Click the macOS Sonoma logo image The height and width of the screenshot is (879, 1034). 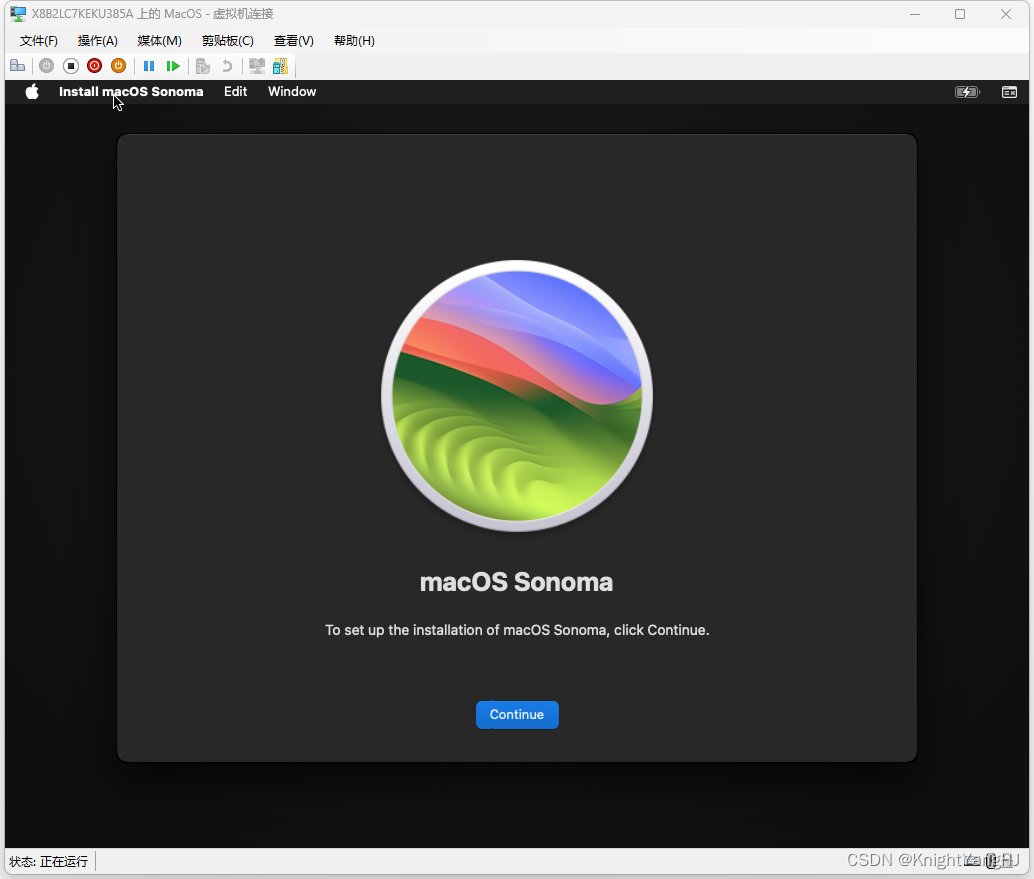(x=517, y=396)
